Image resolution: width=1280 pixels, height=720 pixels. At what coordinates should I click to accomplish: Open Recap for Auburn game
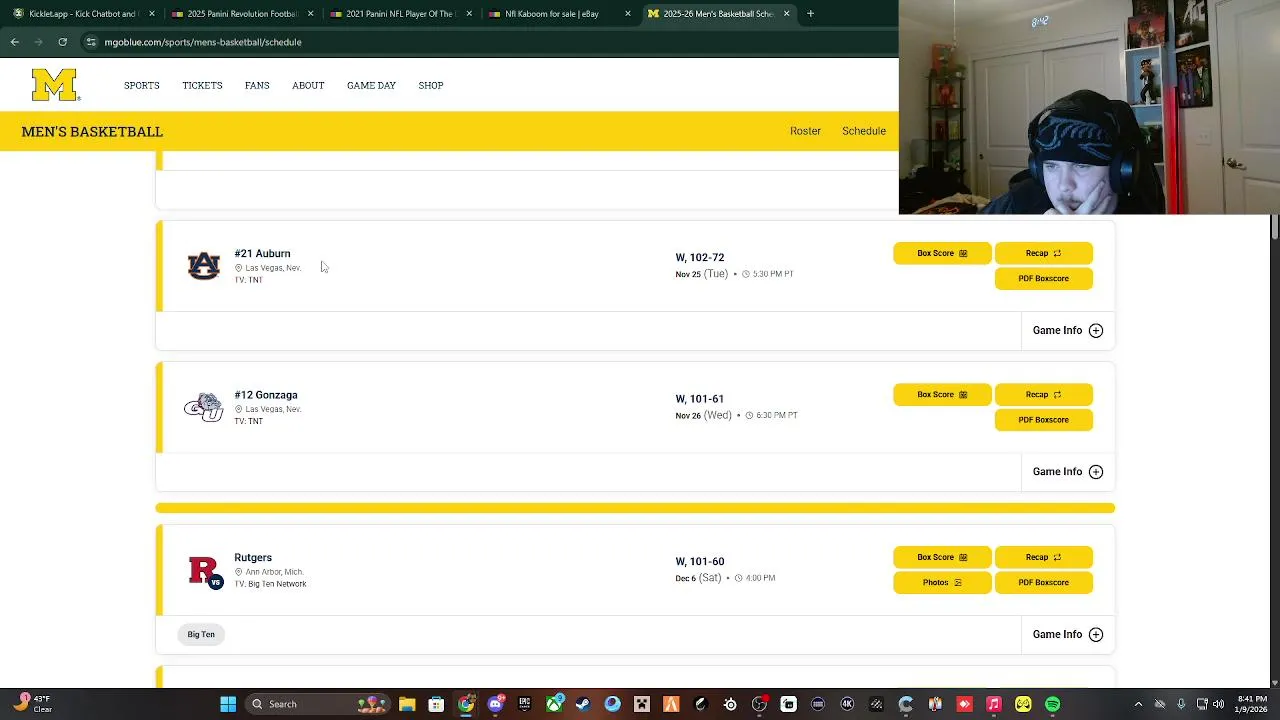1044,253
